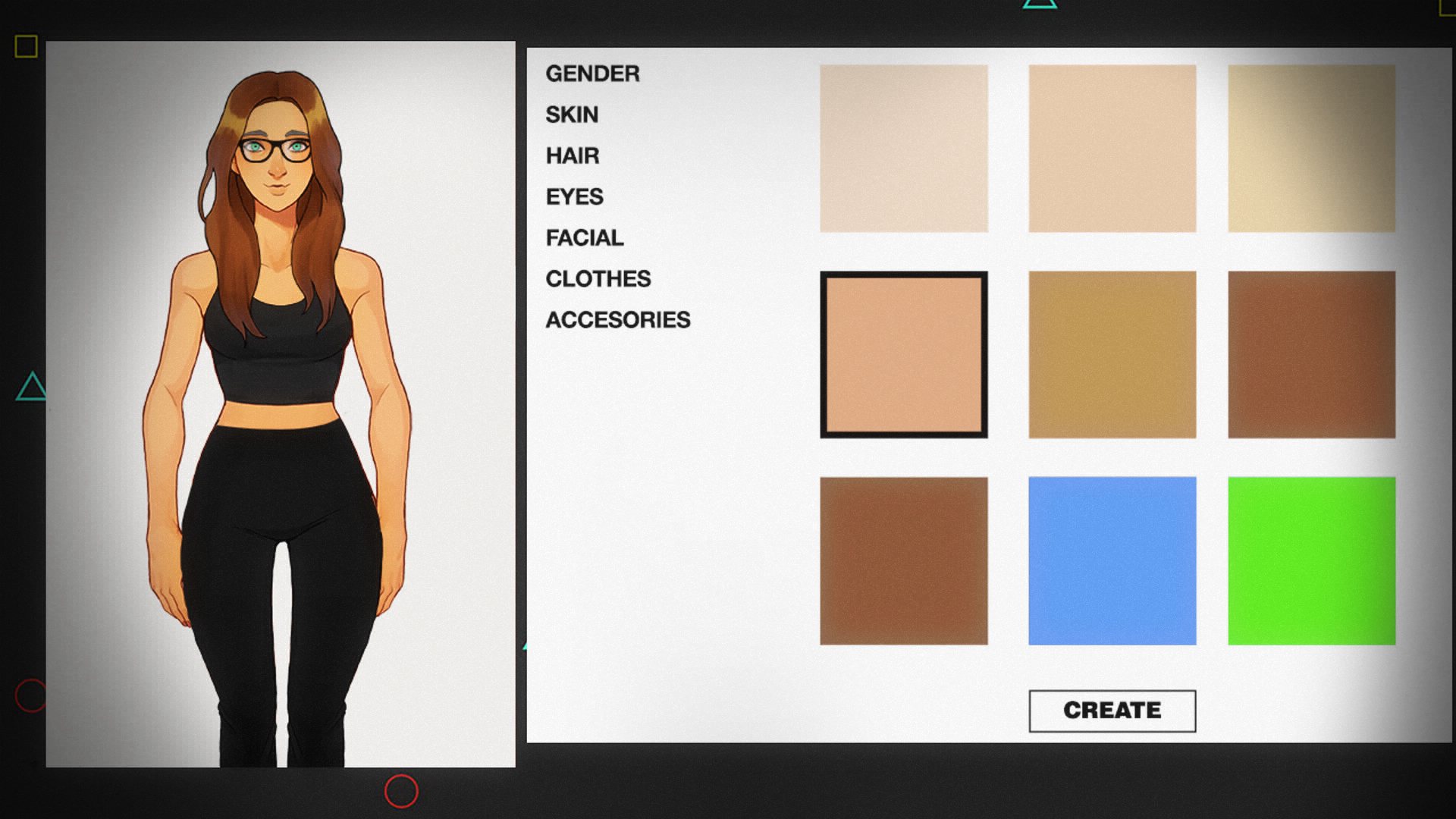The width and height of the screenshot is (1456, 819).
Task: Pick the light beige swatch in top row
Action: [x=1111, y=147]
